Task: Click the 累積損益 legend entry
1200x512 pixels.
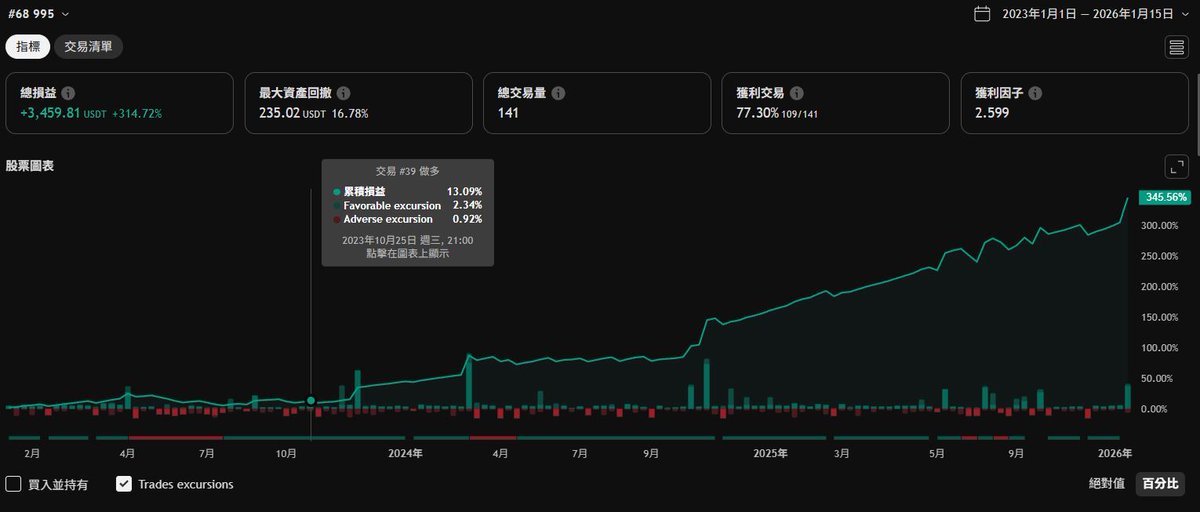Action: click(x=364, y=191)
